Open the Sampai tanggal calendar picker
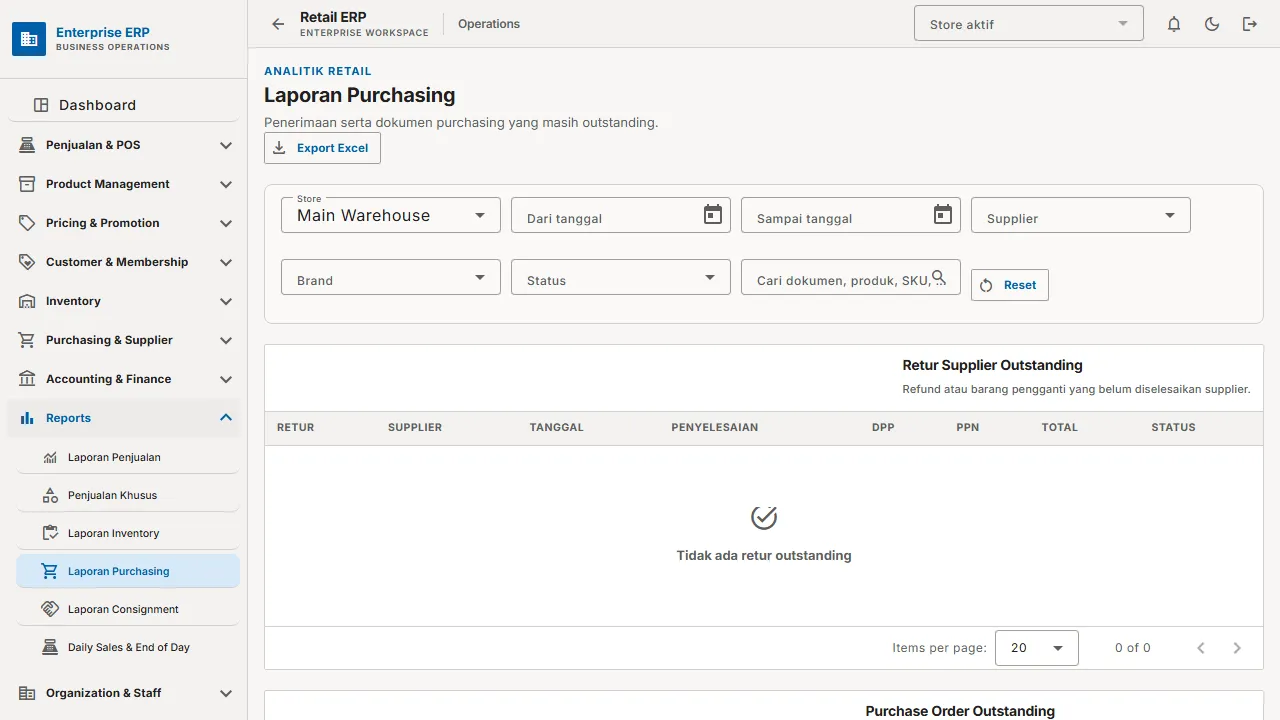This screenshot has height=720, width=1280. point(943,215)
